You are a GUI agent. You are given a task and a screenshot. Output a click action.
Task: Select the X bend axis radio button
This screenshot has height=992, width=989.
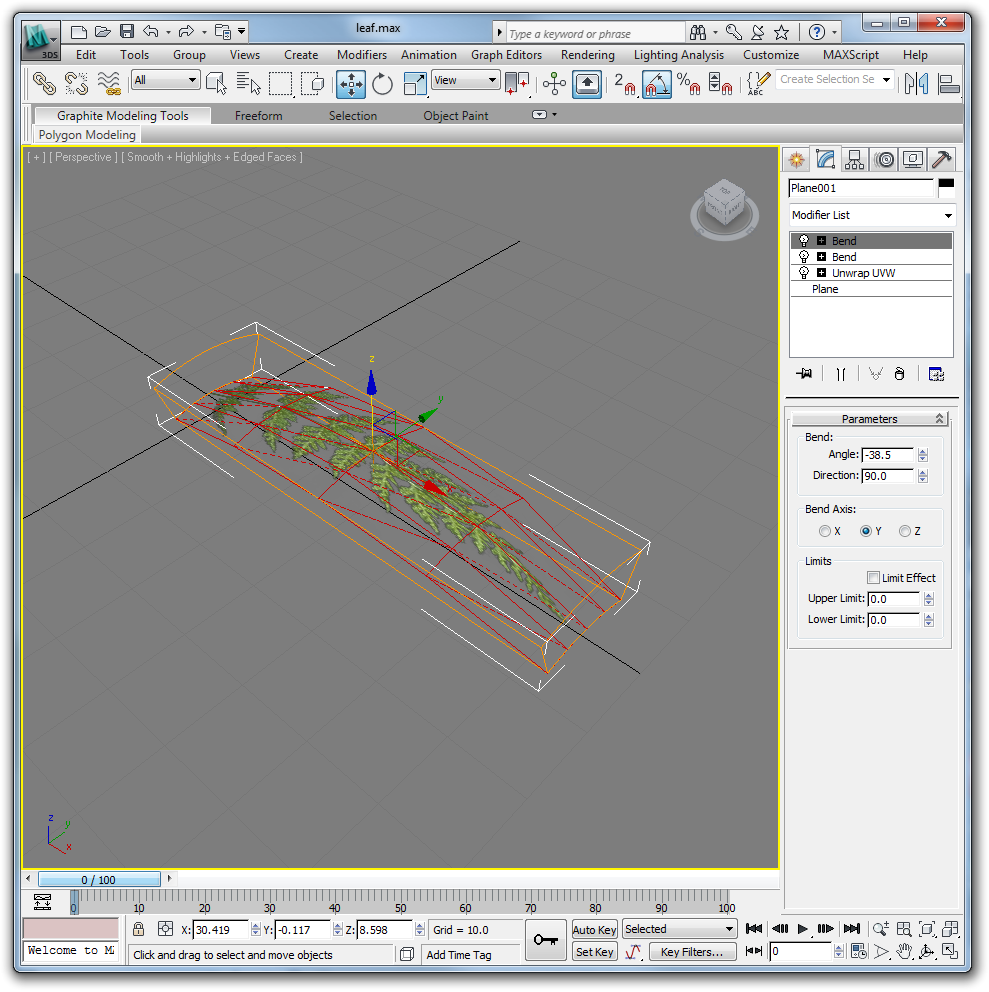[x=825, y=531]
